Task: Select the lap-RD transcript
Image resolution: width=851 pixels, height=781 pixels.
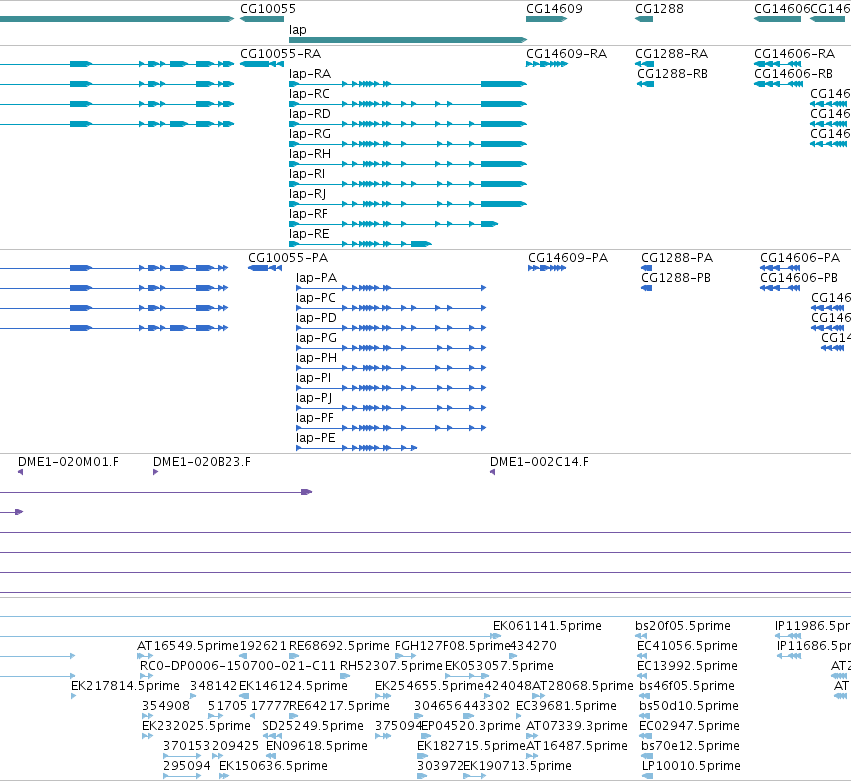Action: pos(408,124)
